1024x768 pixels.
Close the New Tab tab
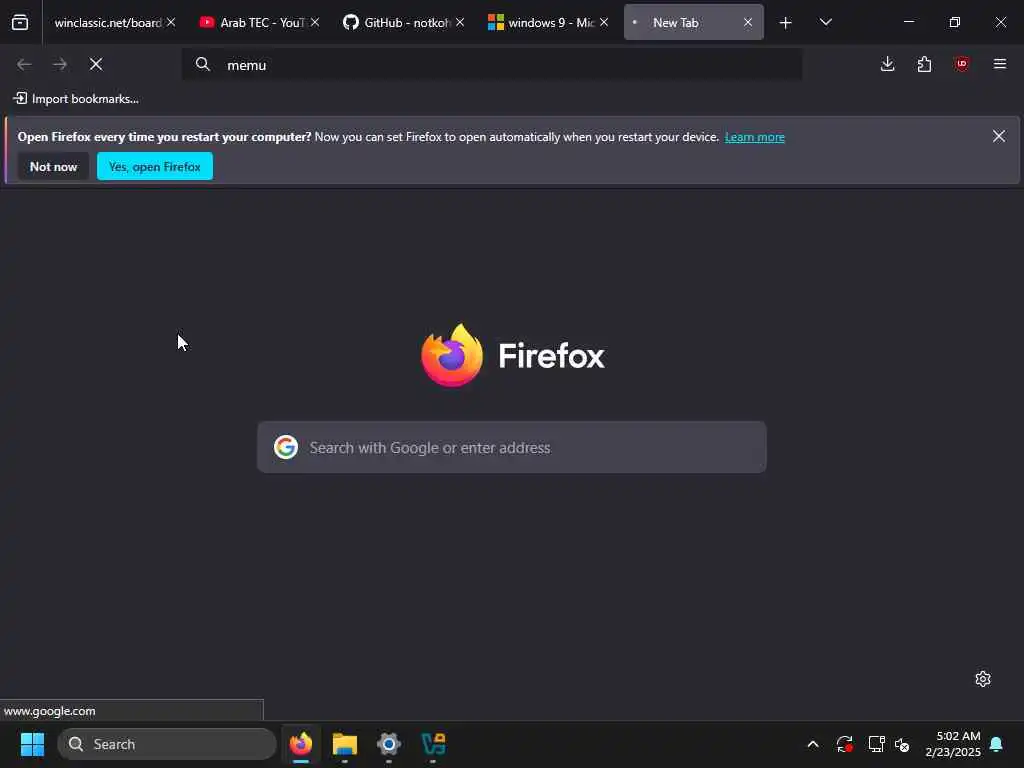coord(748,22)
